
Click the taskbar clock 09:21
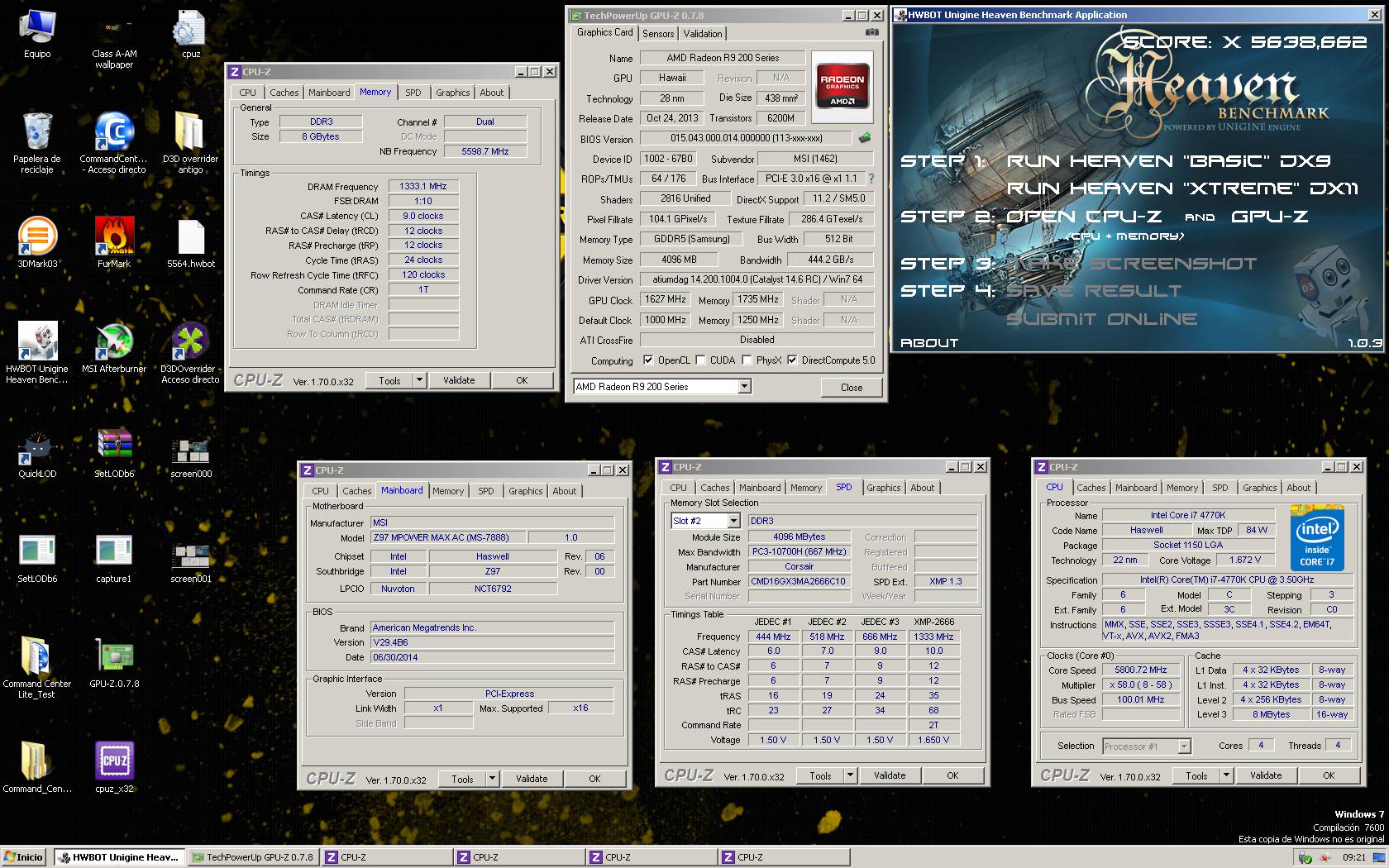(1354, 858)
